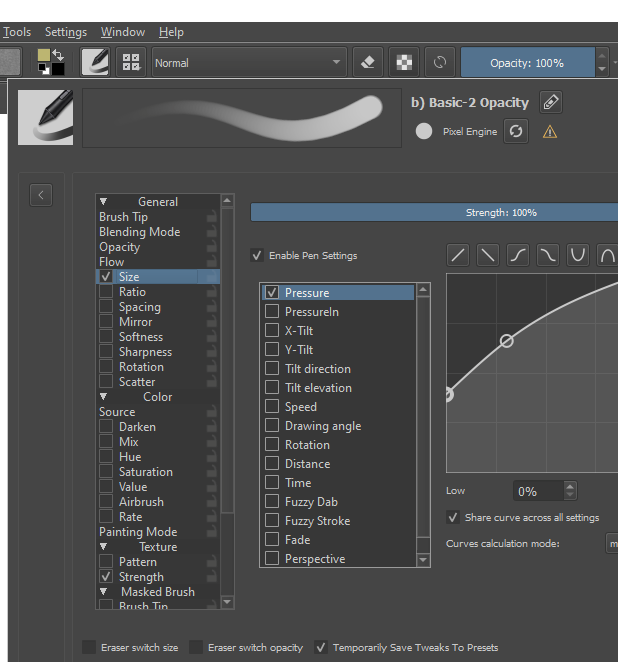Enable Eraser switch size checkbox
The image size is (618, 662).
(89, 647)
